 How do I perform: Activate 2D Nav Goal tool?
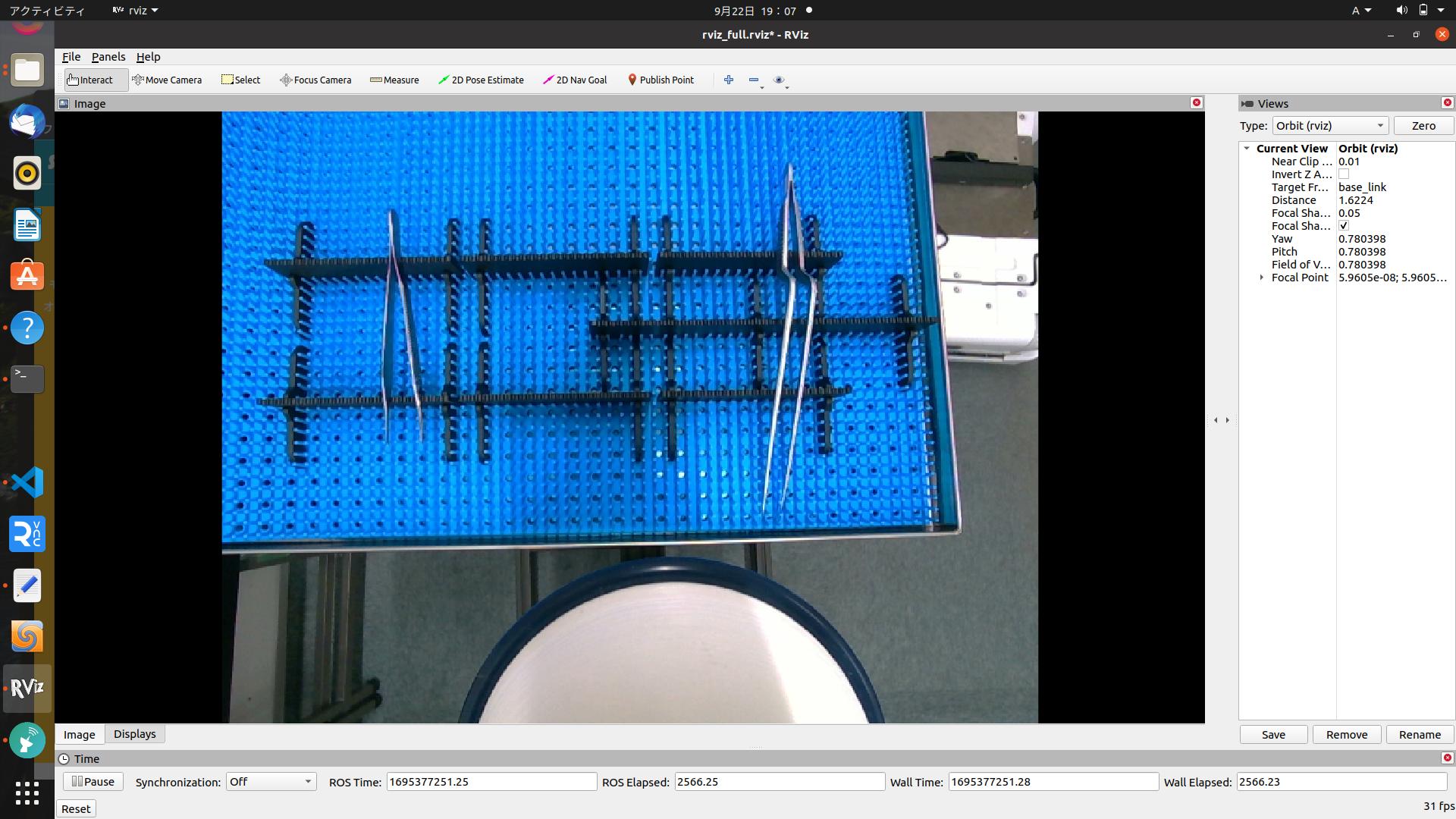(x=575, y=80)
